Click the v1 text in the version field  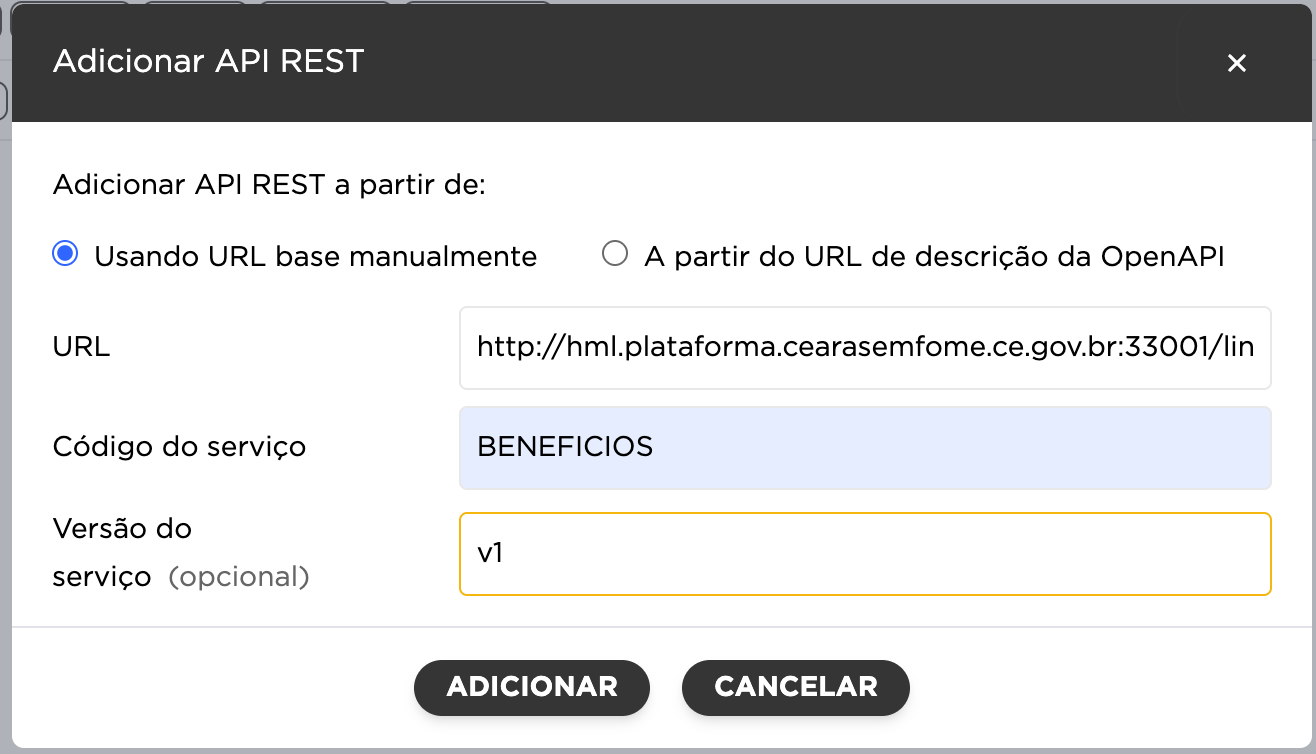[489, 553]
